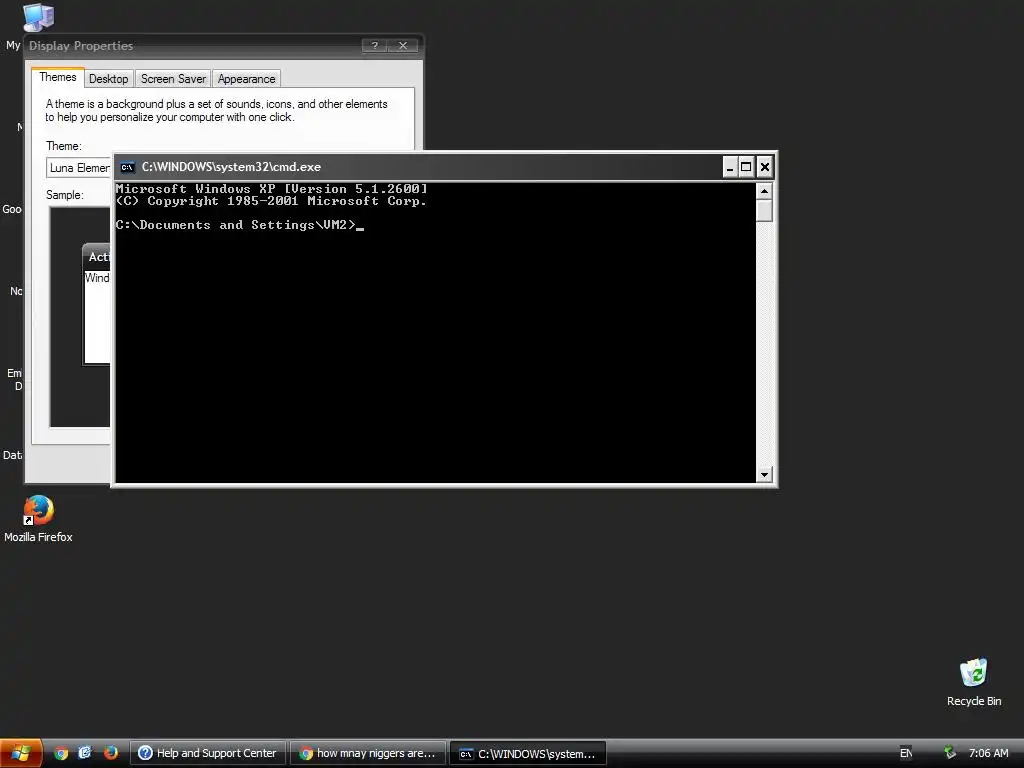Select the My Computer desktop icon
The width and height of the screenshot is (1024, 768).
37,18
